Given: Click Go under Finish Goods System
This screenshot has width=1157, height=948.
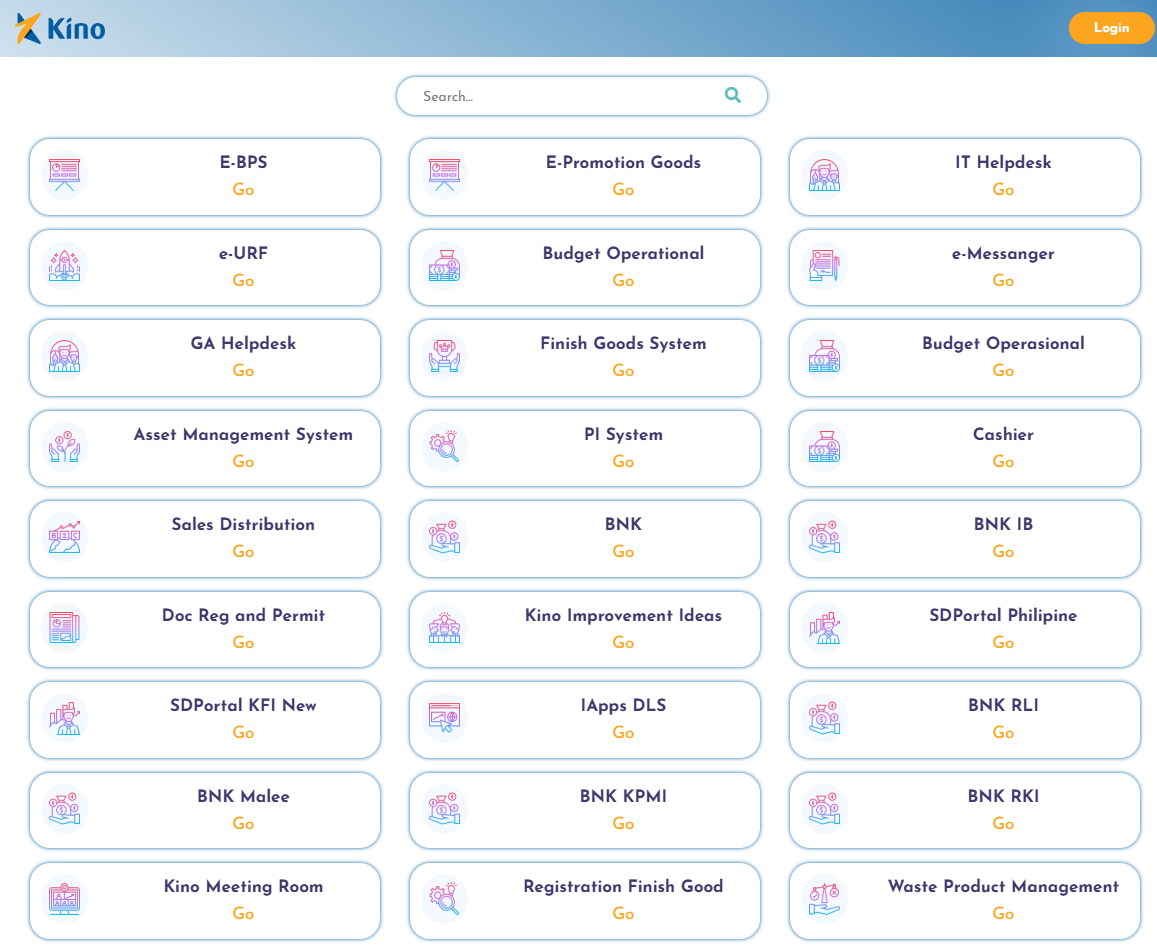Looking at the screenshot, I should [x=624, y=370].
